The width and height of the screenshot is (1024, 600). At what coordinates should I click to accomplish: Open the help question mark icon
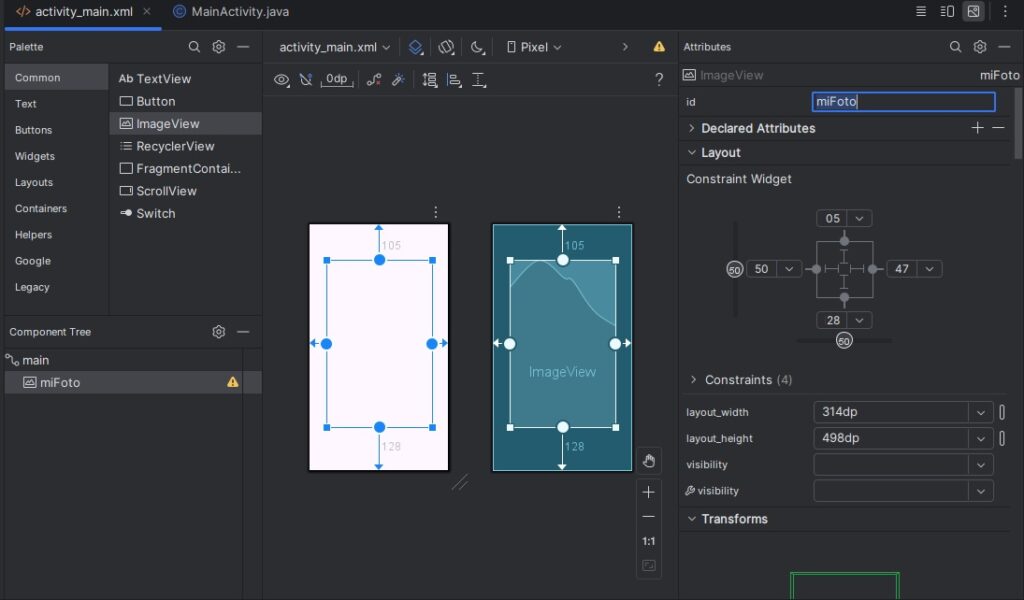(659, 80)
